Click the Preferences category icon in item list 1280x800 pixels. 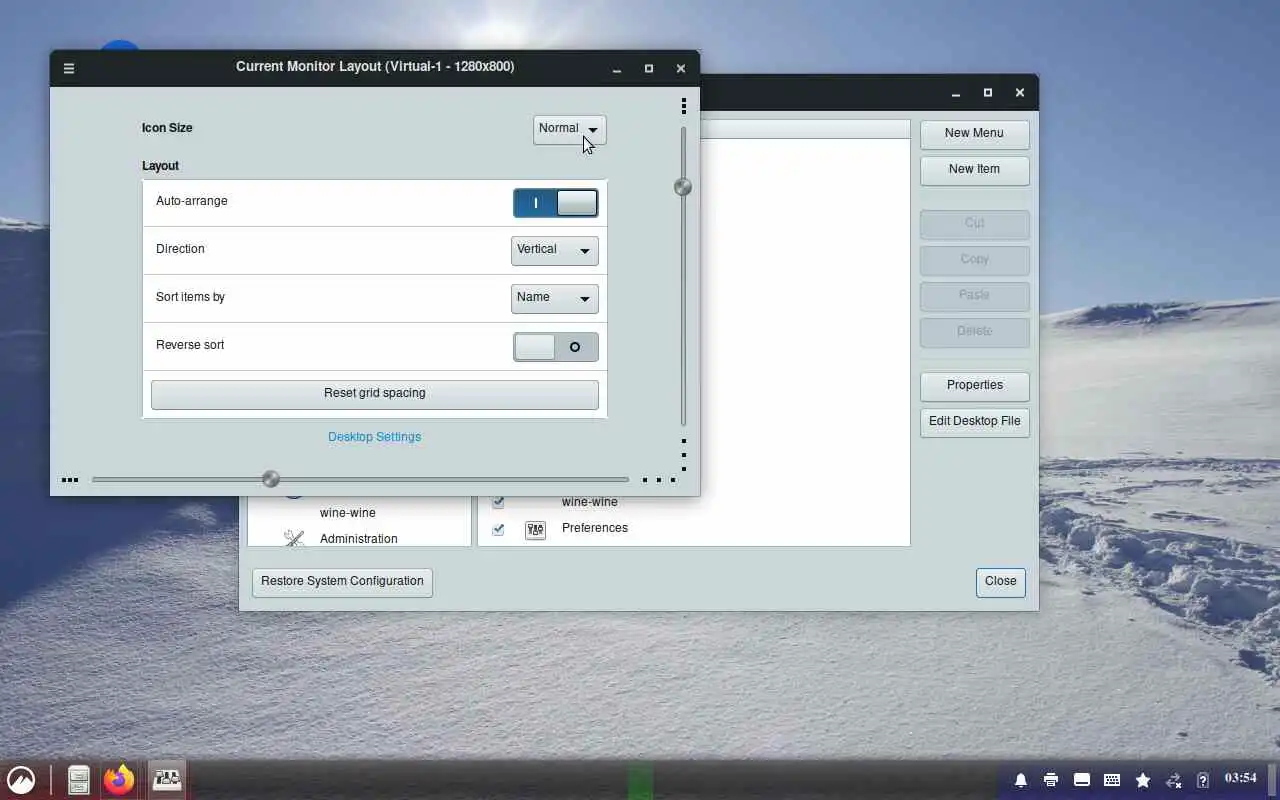(535, 529)
